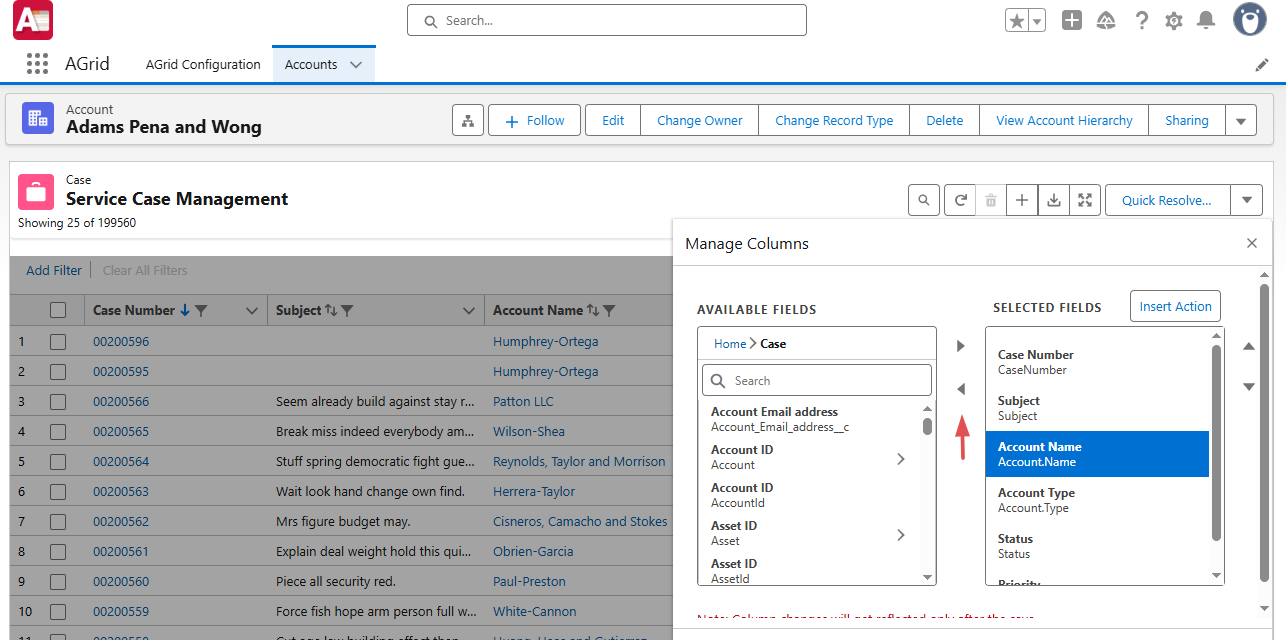Open Case Number column menu chevron
Screen dimensions: 1286x640
point(252,311)
